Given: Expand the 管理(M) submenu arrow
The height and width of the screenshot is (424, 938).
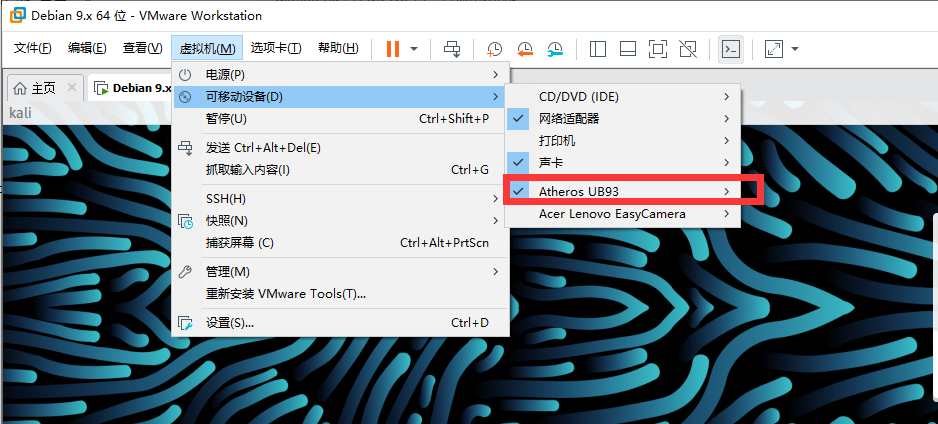Looking at the screenshot, I should pyautogui.click(x=495, y=272).
